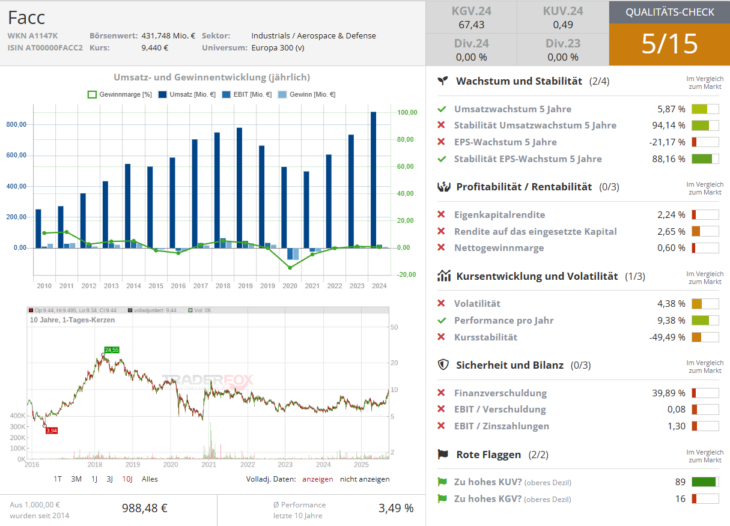Click Universum value Europa 300 (v)
This screenshot has height=526, width=730.
pos(277,47)
